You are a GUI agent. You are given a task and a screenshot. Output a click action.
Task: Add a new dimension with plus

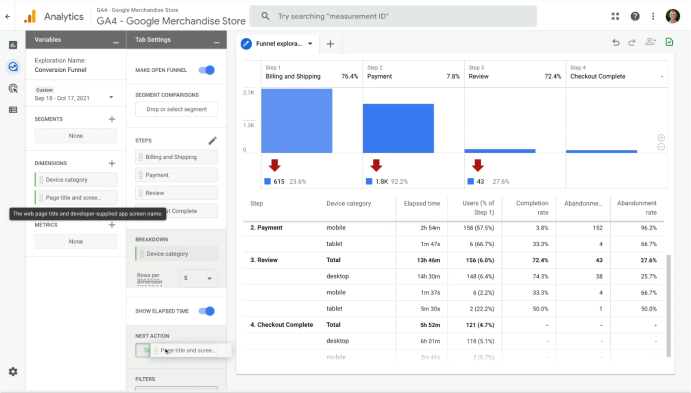112,163
